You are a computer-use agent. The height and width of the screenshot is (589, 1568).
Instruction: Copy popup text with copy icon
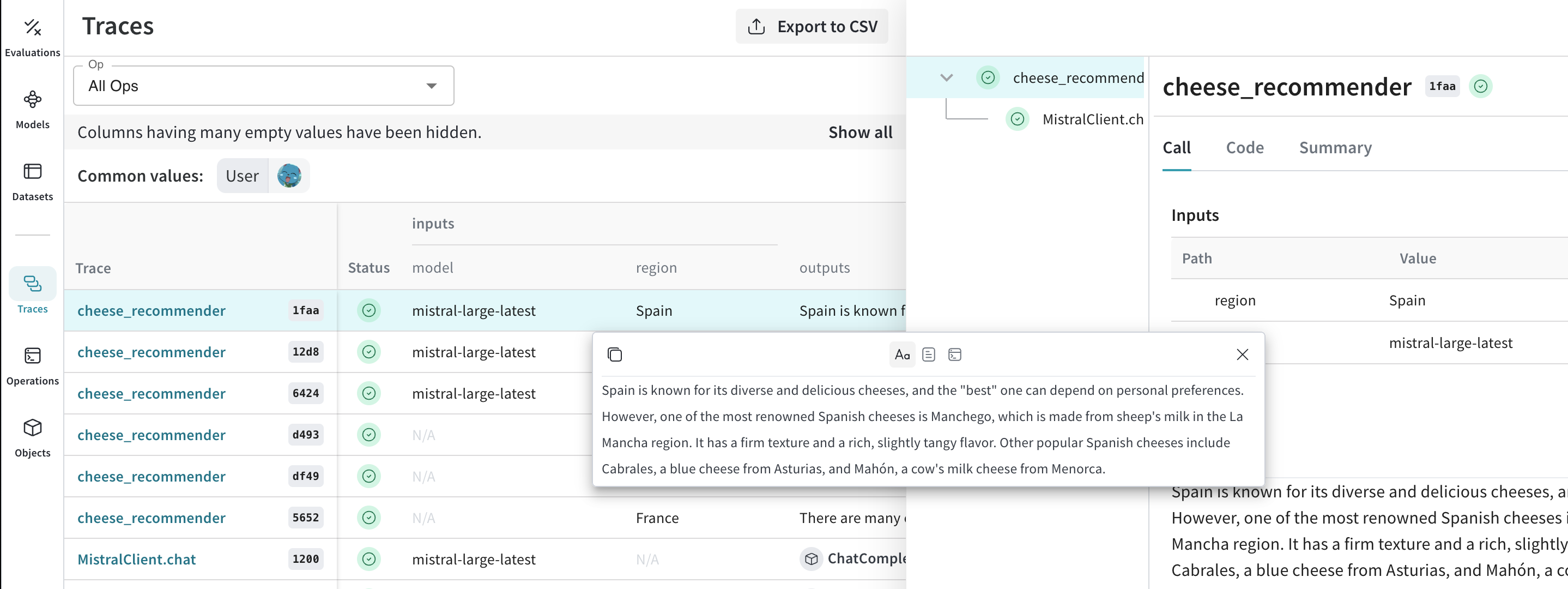click(614, 354)
